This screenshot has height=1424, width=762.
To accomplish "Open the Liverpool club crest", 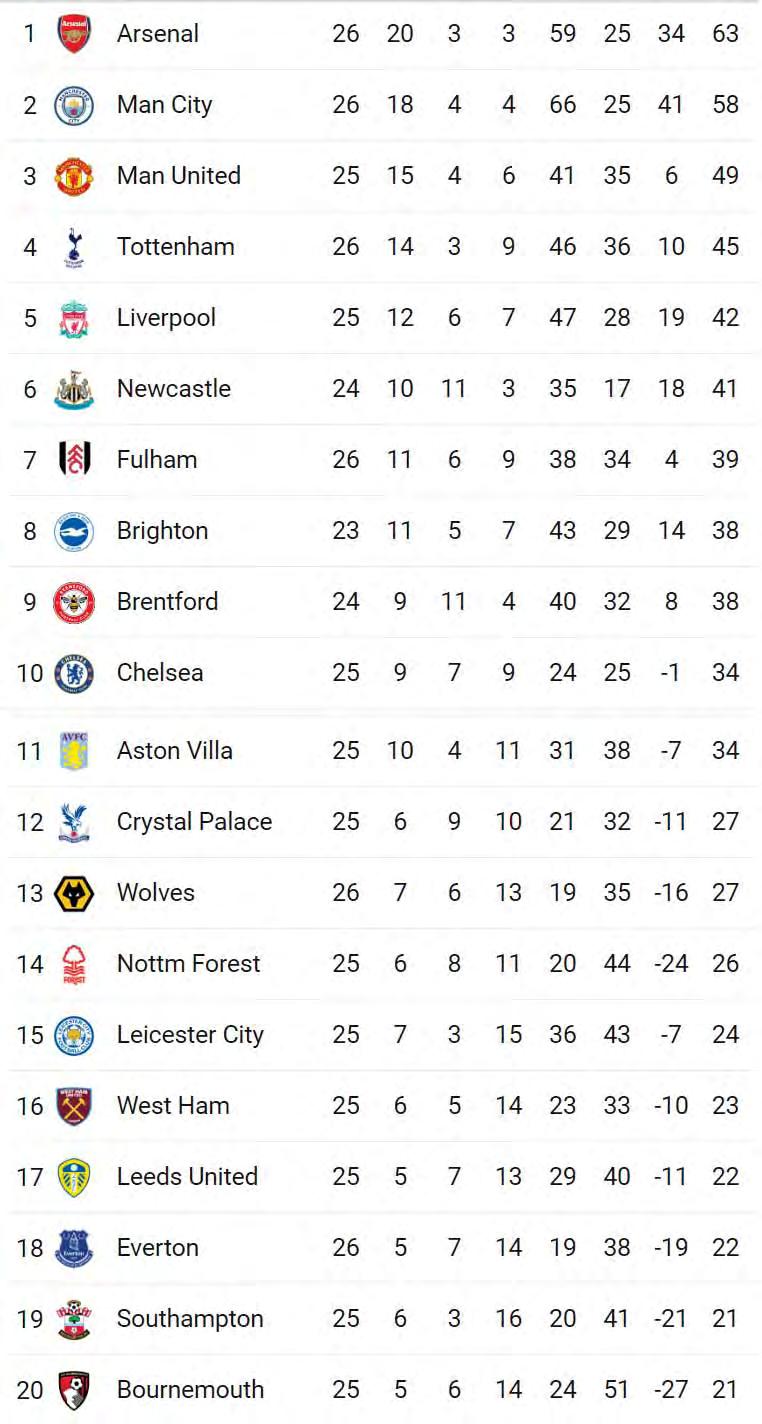I will coord(74,318).
